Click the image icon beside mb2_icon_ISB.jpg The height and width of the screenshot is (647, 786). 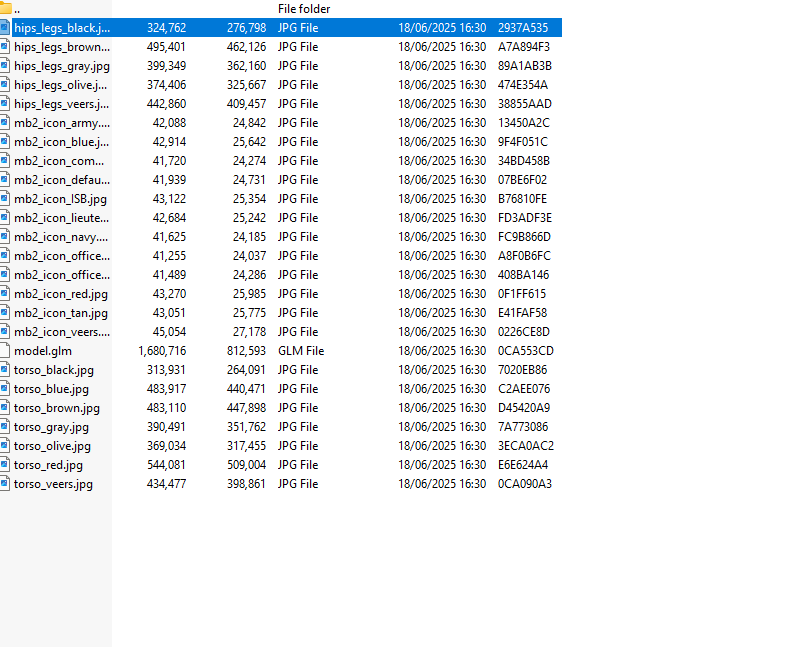5,199
